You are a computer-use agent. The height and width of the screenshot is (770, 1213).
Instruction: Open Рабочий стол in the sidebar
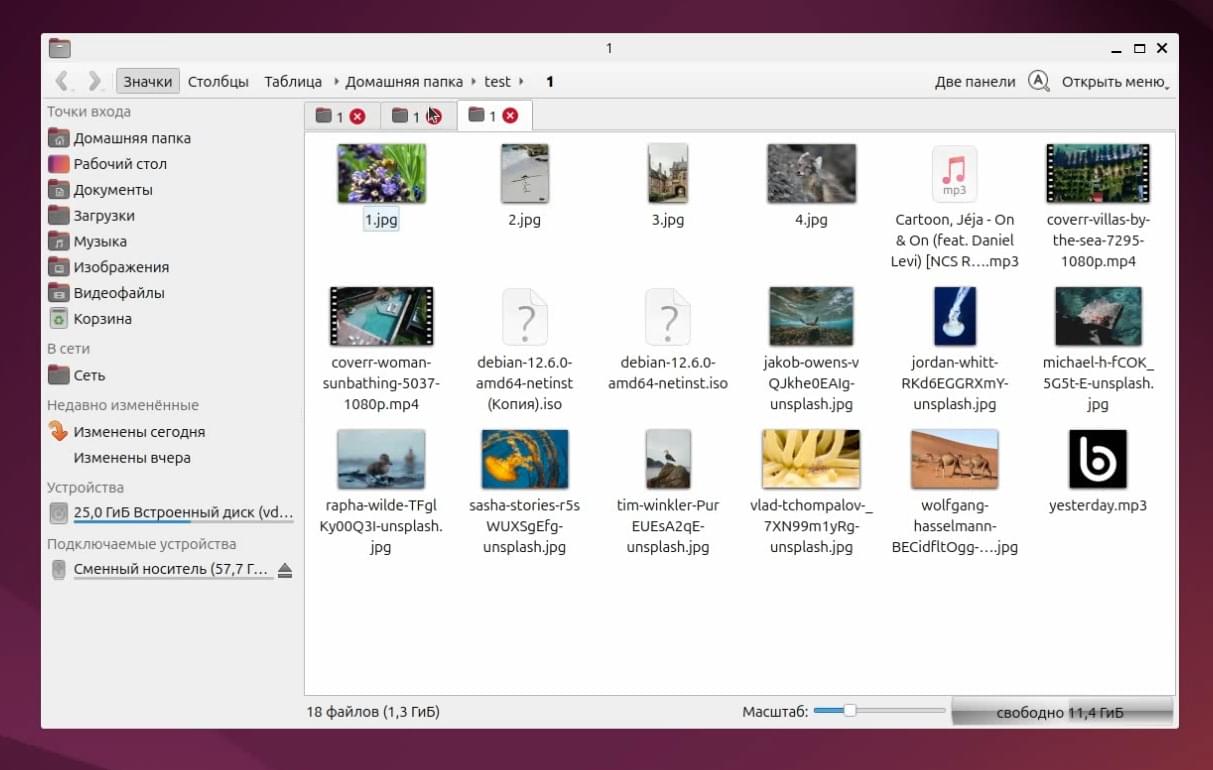(x=120, y=164)
